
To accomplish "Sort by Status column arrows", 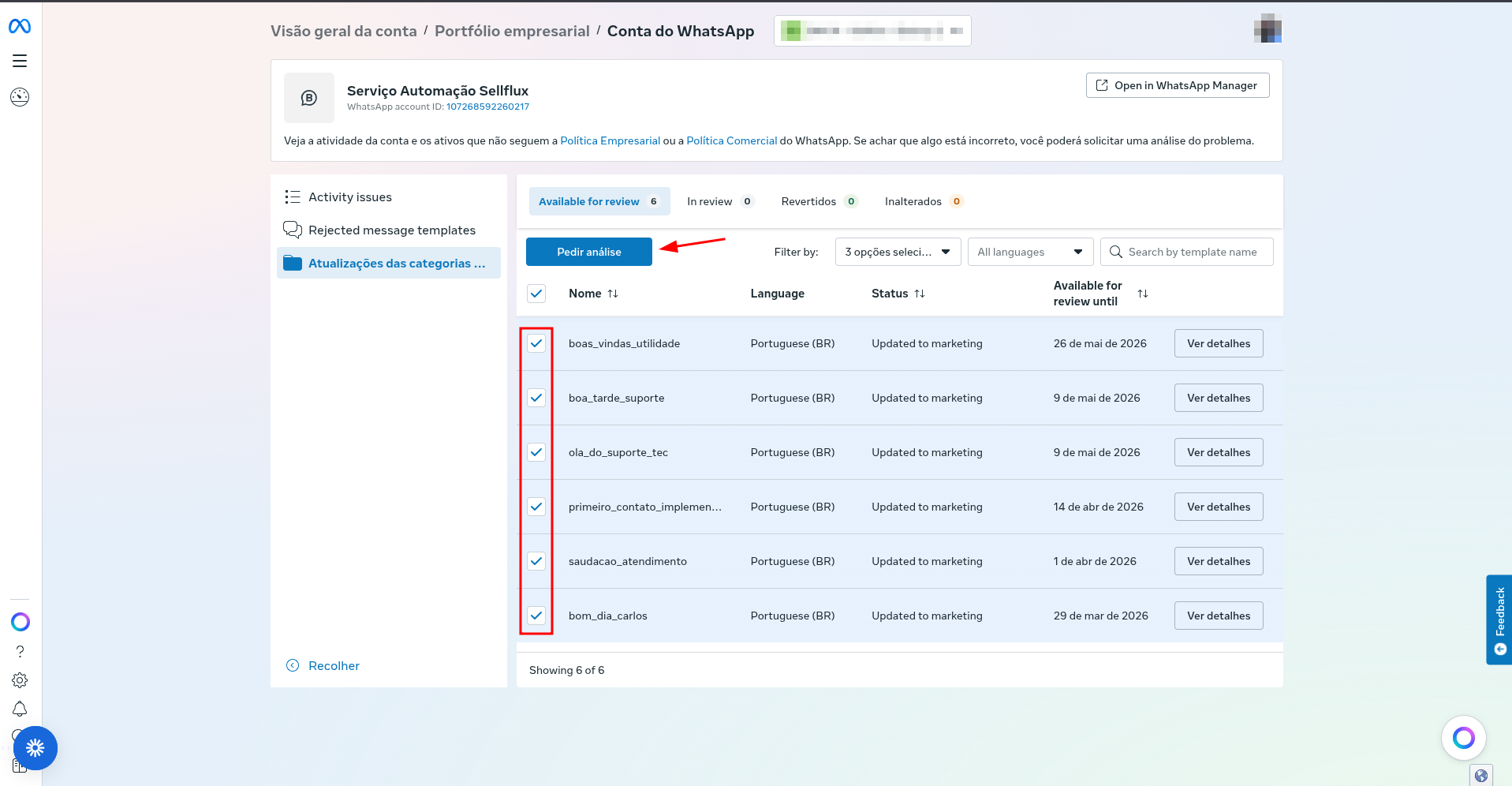I will coord(920,294).
